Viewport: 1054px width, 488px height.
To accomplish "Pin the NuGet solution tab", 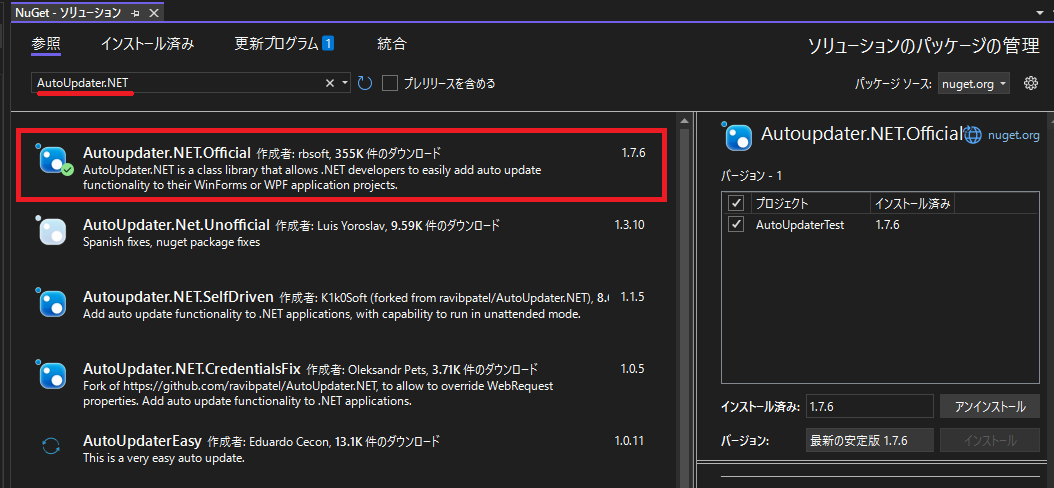I will (135, 13).
